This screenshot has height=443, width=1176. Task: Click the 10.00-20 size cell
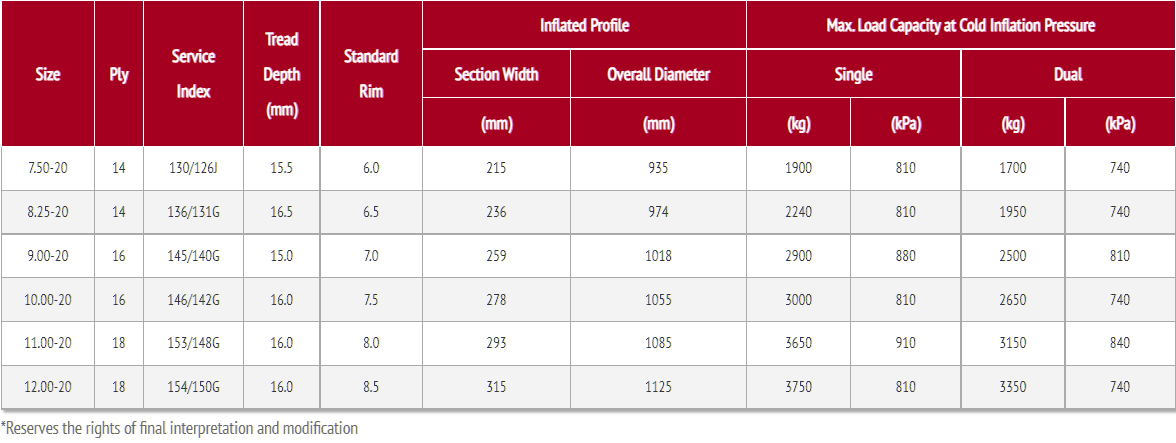click(x=48, y=300)
